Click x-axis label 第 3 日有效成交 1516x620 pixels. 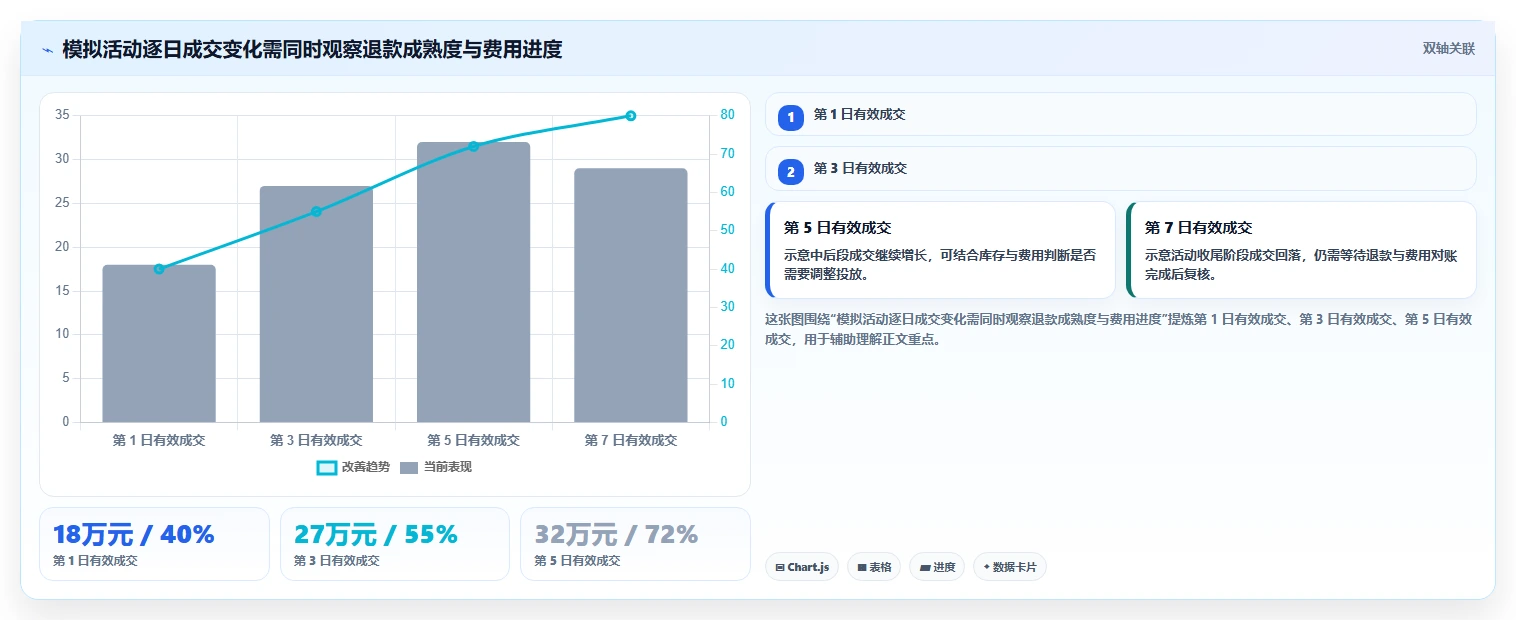point(316,440)
